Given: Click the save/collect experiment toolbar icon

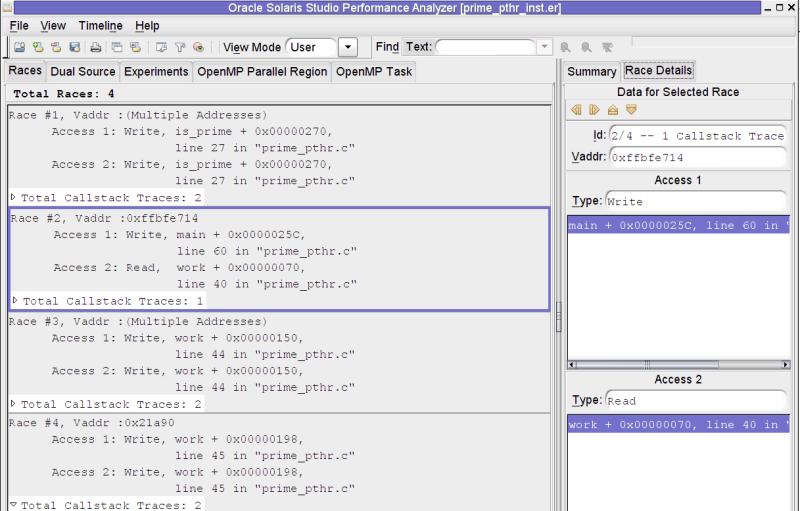Looking at the screenshot, I should 74,47.
